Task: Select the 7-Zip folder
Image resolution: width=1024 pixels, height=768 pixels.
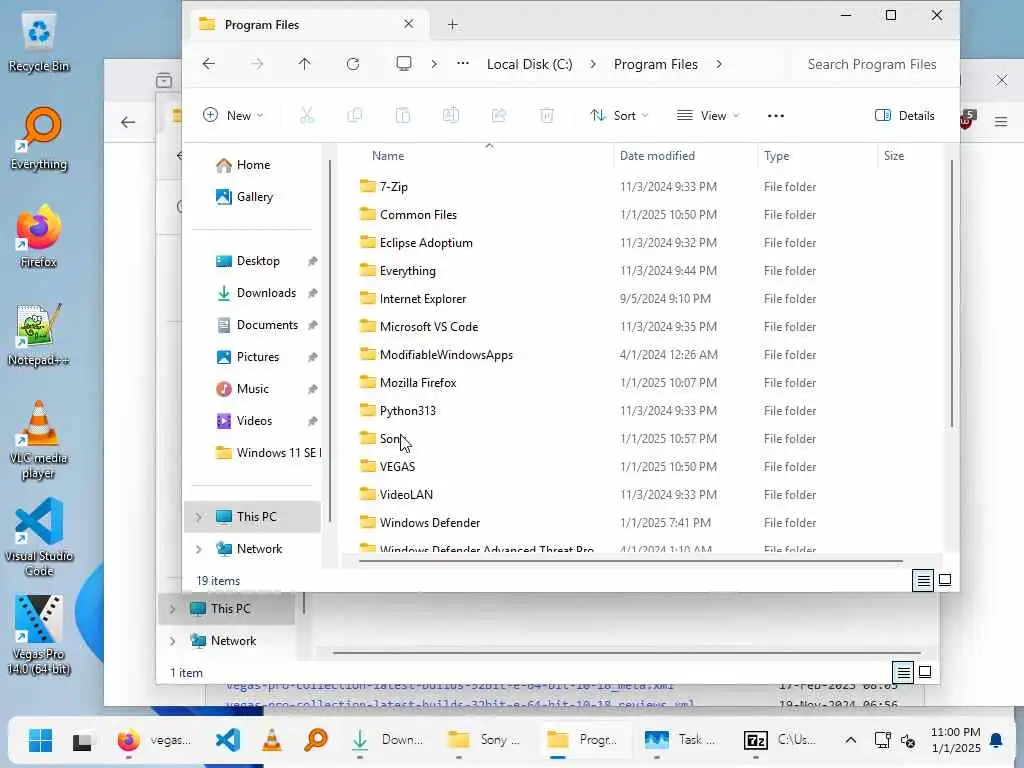Action: [393, 187]
